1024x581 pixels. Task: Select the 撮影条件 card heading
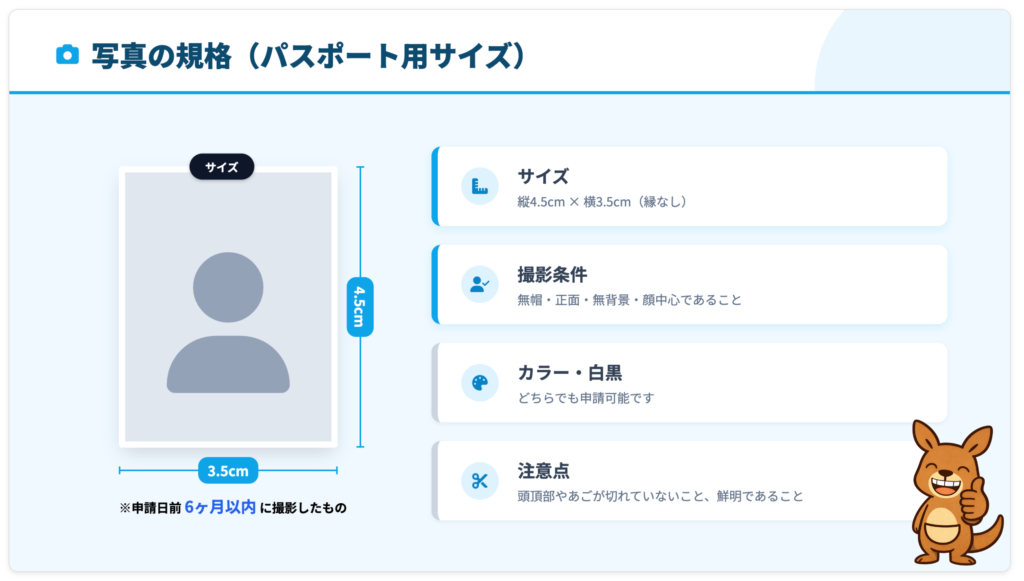tap(552, 274)
